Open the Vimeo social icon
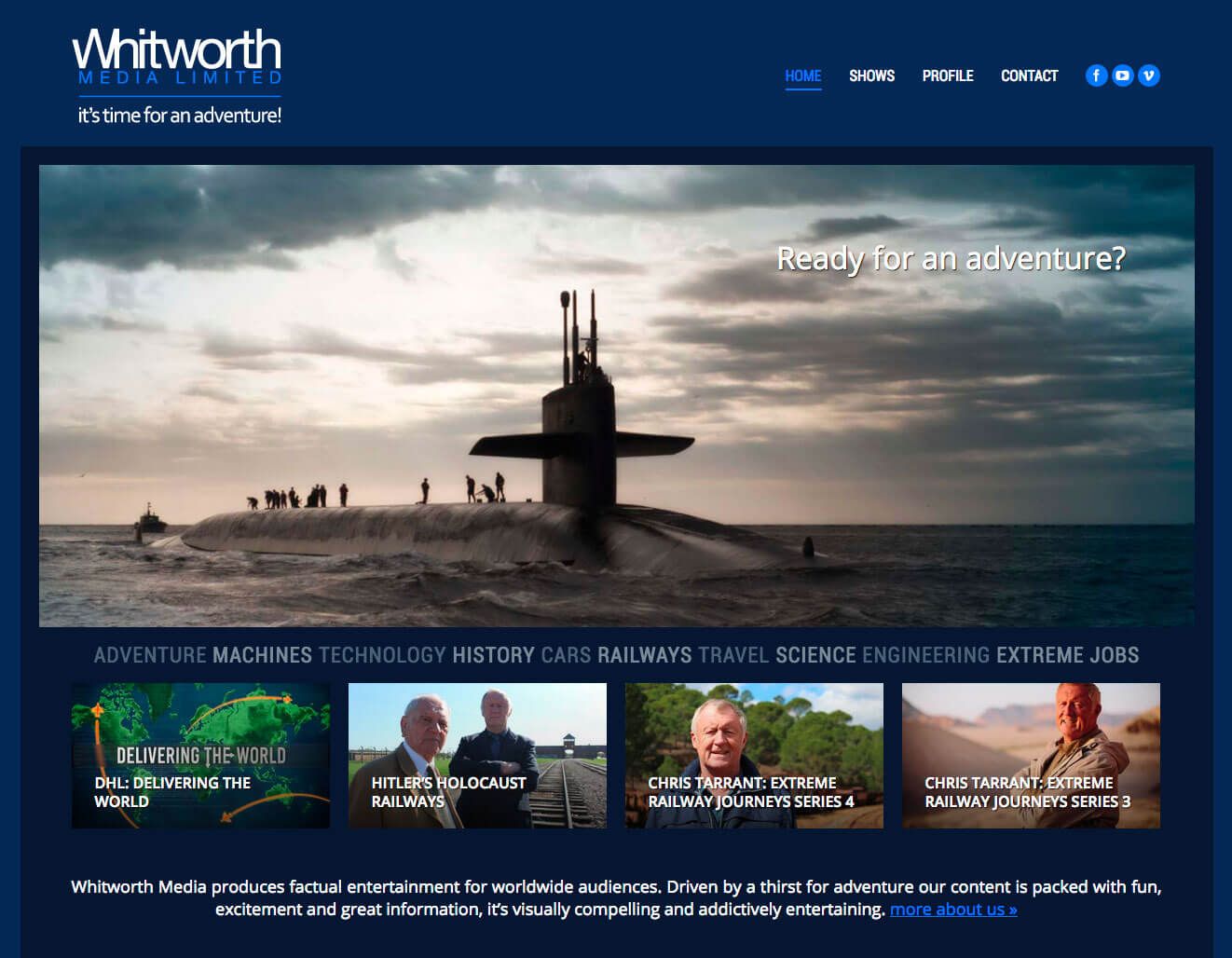 pos(1149,75)
